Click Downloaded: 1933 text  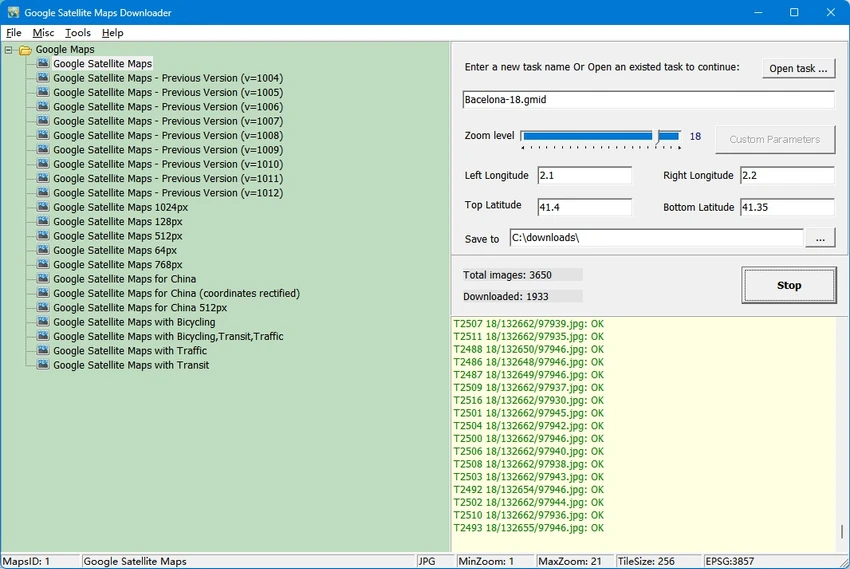pos(506,296)
